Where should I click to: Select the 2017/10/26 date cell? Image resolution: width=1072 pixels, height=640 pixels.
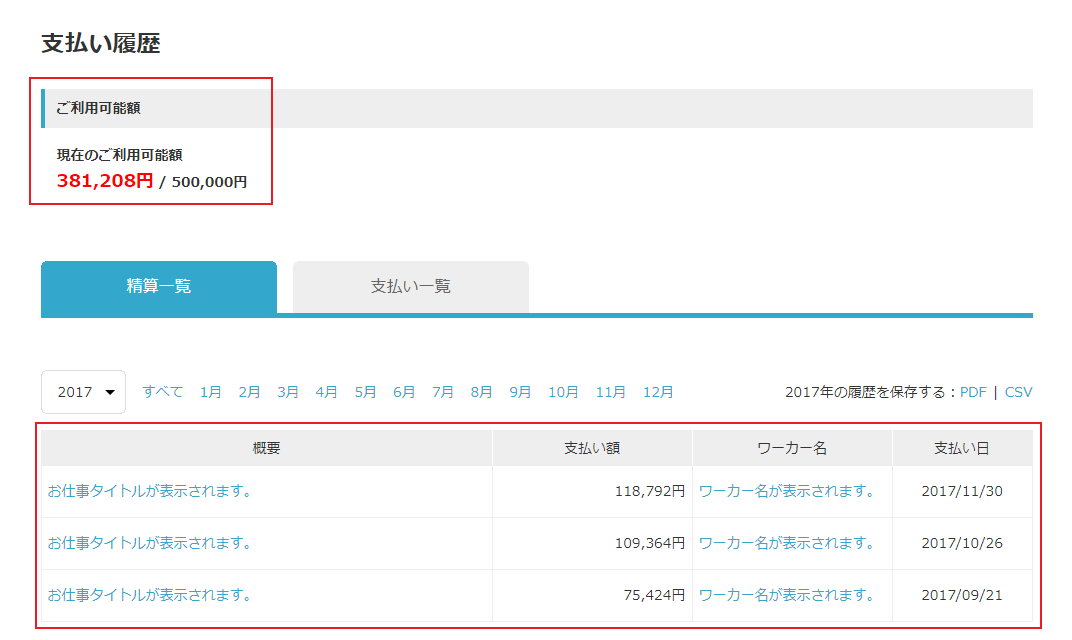point(962,543)
